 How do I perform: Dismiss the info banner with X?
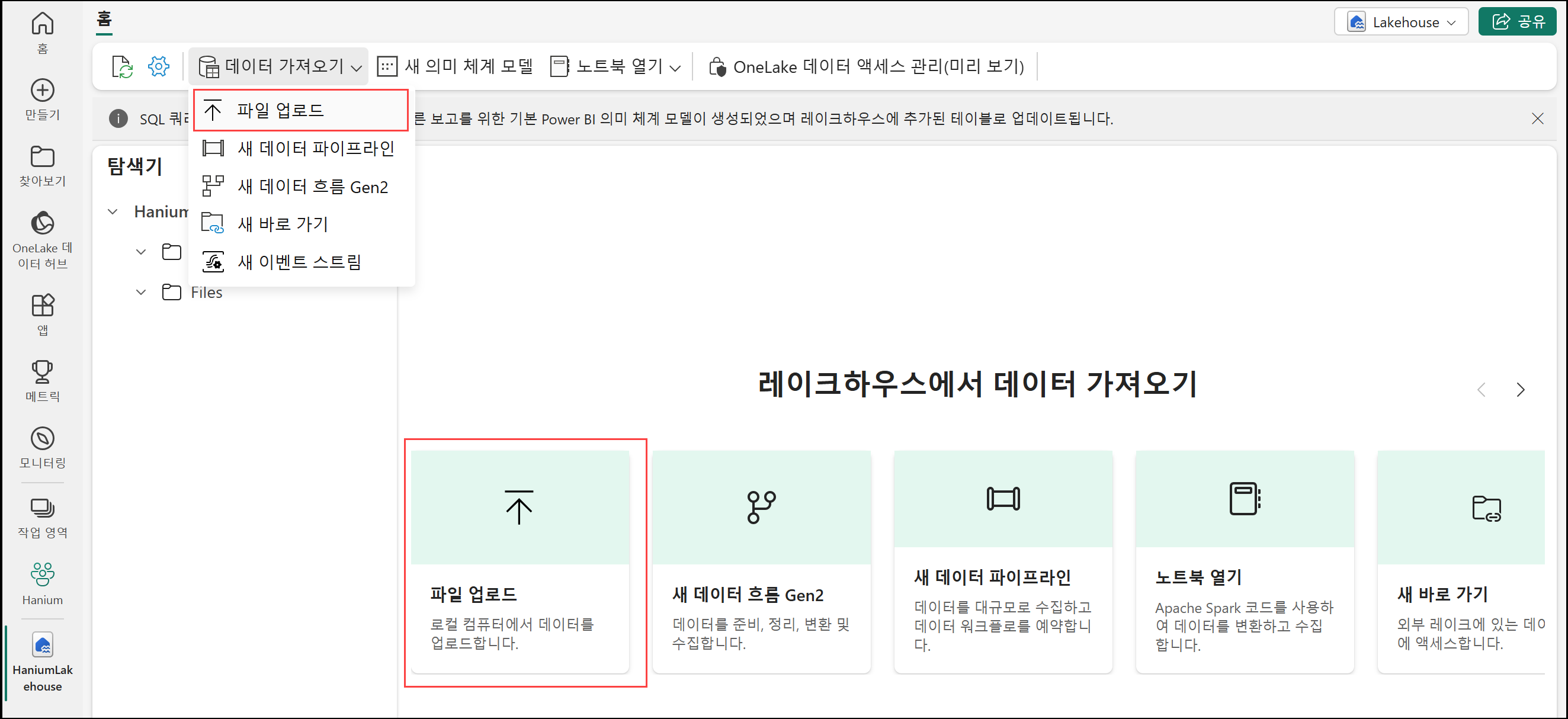[1537, 118]
